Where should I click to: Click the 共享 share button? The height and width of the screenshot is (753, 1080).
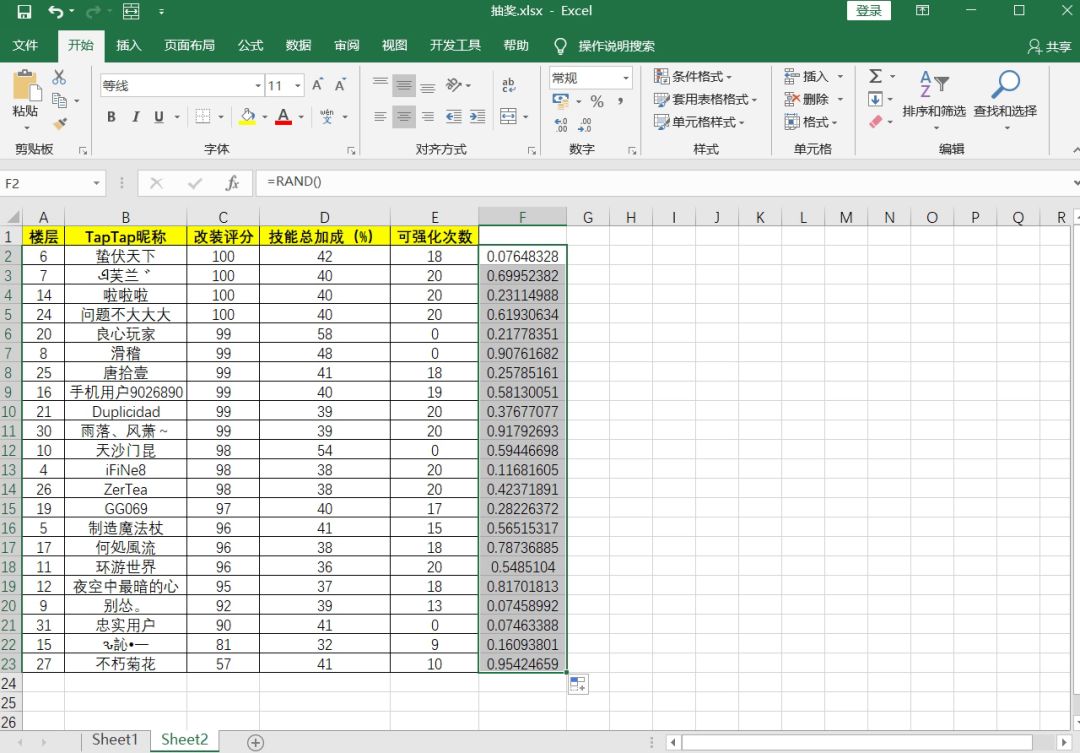(1050, 46)
